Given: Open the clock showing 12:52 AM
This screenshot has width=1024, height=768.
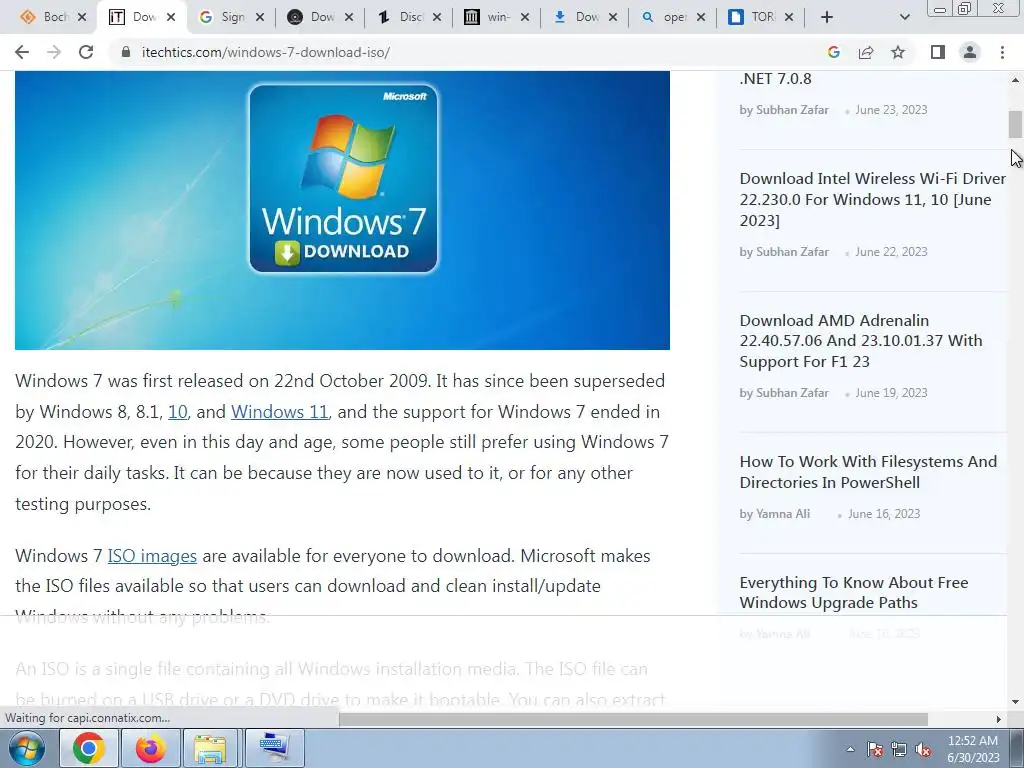Looking at the screenshot, I should (973, 749).
